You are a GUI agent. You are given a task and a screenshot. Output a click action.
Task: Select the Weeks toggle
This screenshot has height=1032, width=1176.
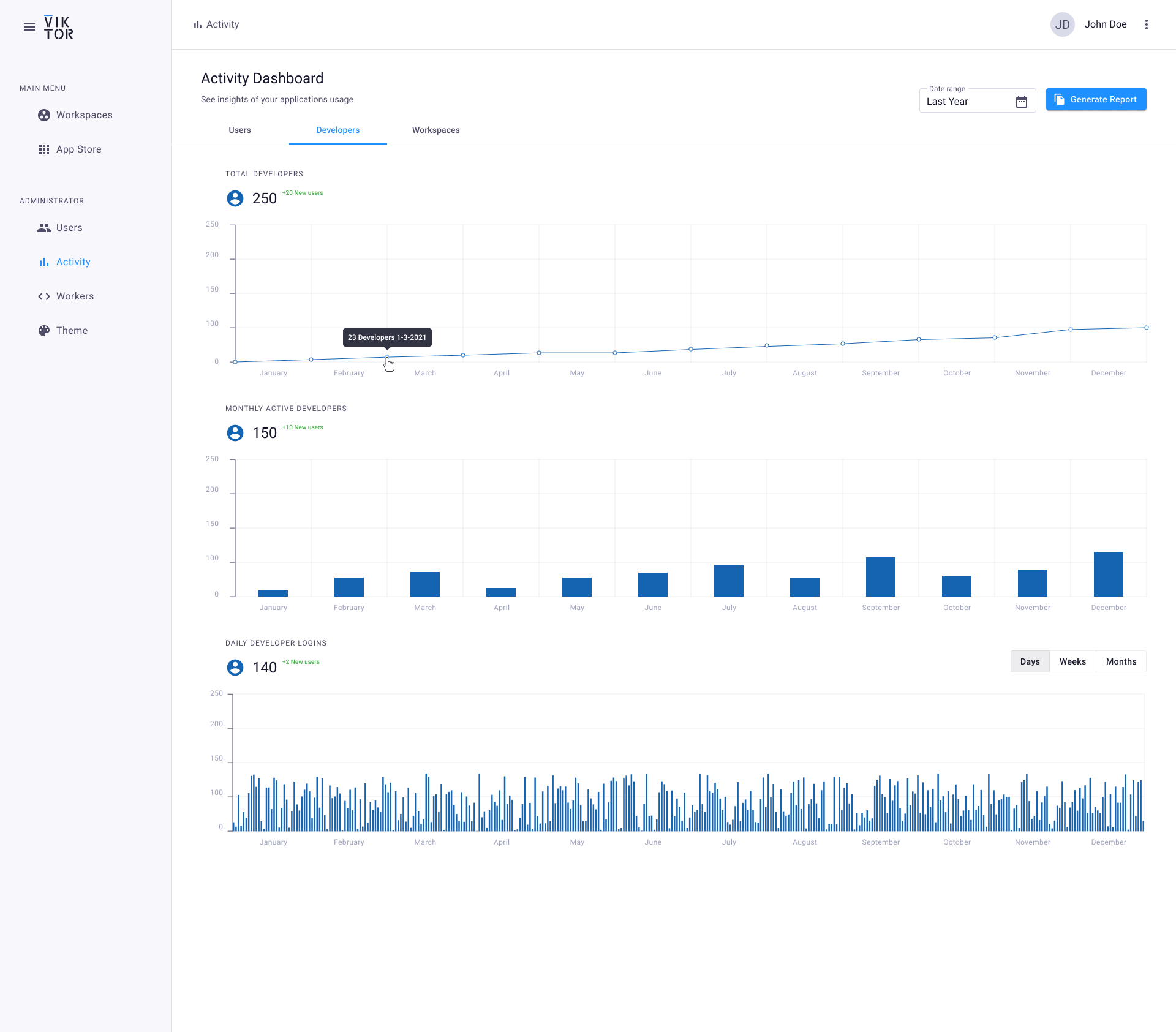[x=1073, y=661]
